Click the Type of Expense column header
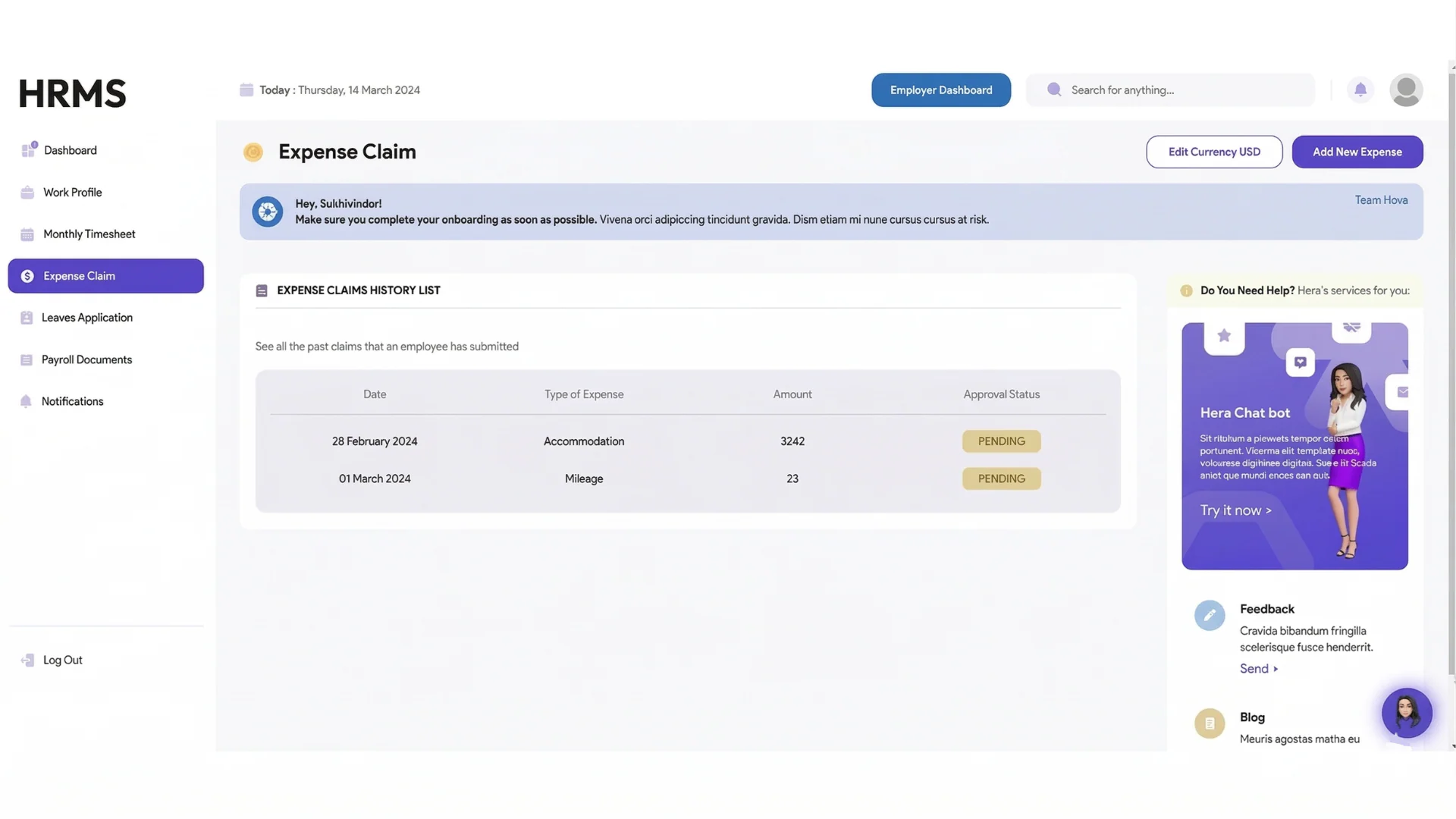Image resolution: width=1456 pixels, height=819 pixels. [x=584, y=394]
